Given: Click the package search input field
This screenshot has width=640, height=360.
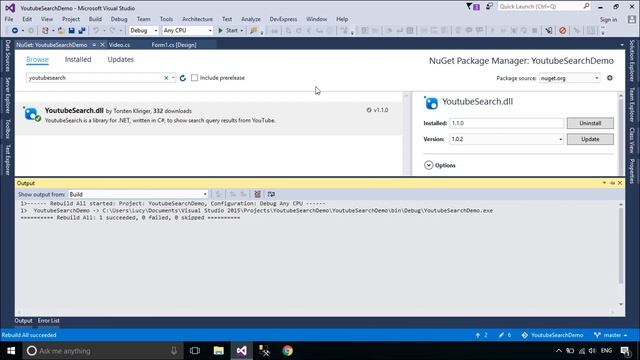Looking at the screenshot, I should [95, 78].
